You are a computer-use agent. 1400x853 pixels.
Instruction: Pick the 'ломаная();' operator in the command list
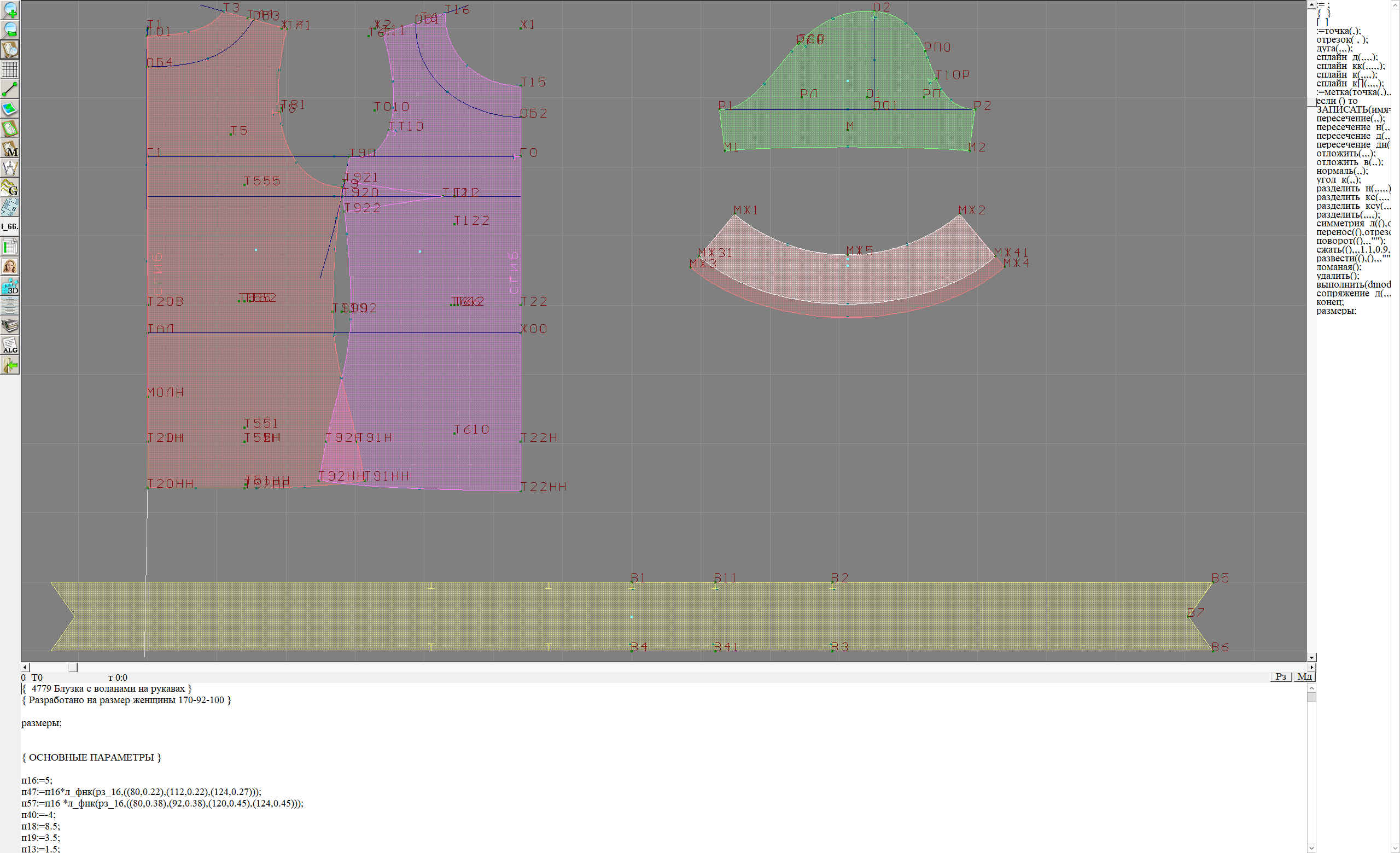pyautogui.click(x=1339, y=267)
